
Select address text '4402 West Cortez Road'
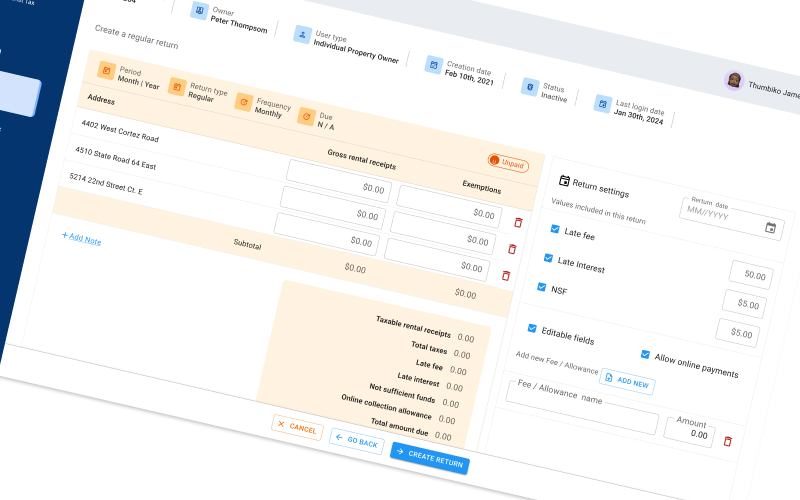click(x=120, y=131)
